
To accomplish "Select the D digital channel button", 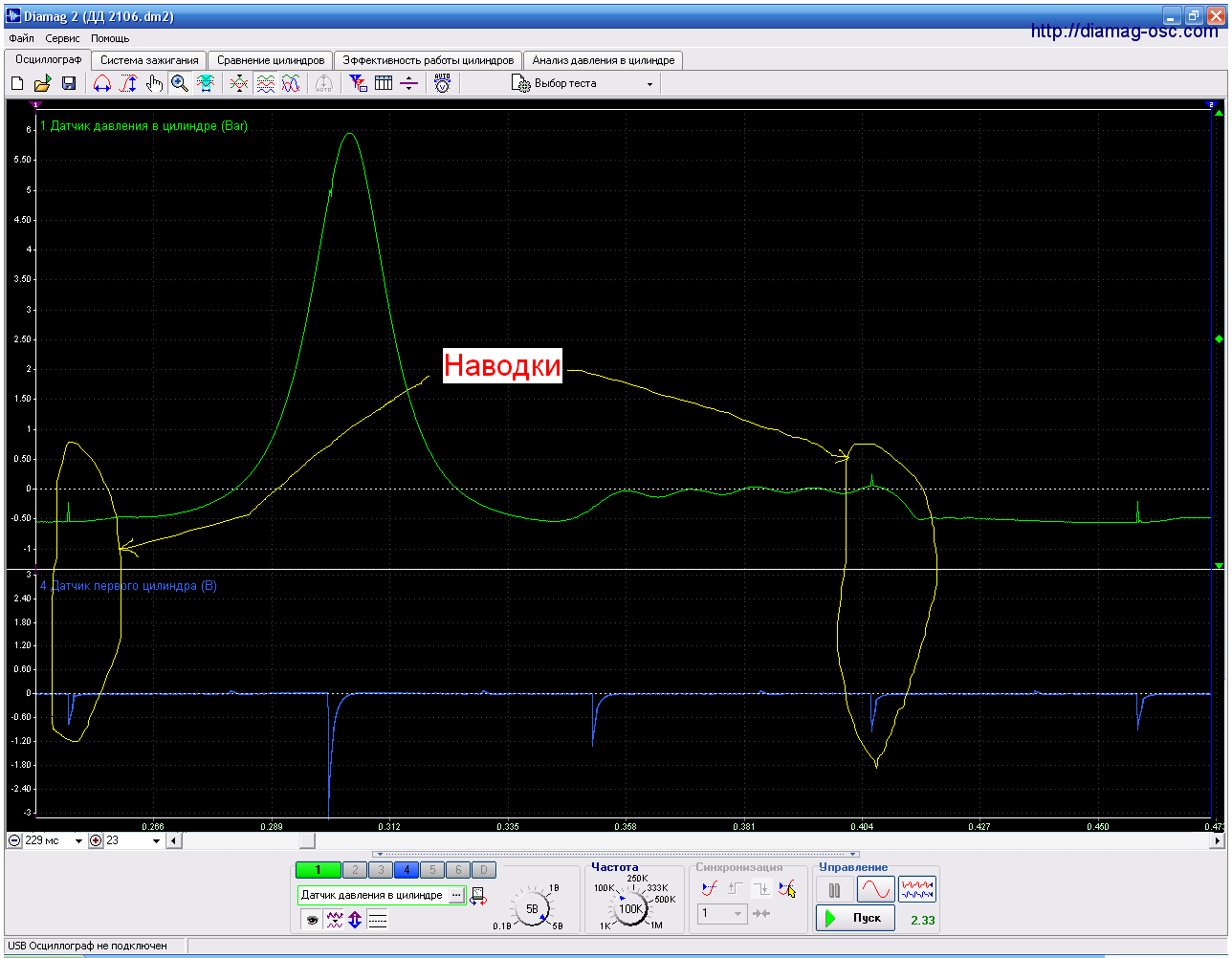I will 484,870.
